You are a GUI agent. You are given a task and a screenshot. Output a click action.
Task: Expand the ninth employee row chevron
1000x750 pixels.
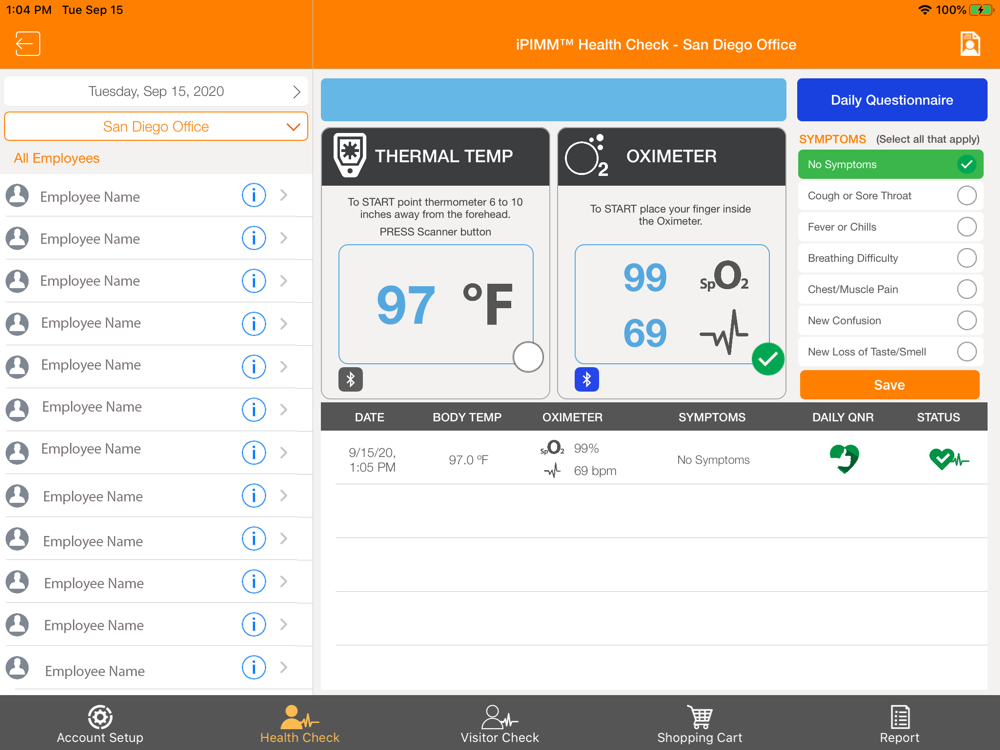coord(284,539)
